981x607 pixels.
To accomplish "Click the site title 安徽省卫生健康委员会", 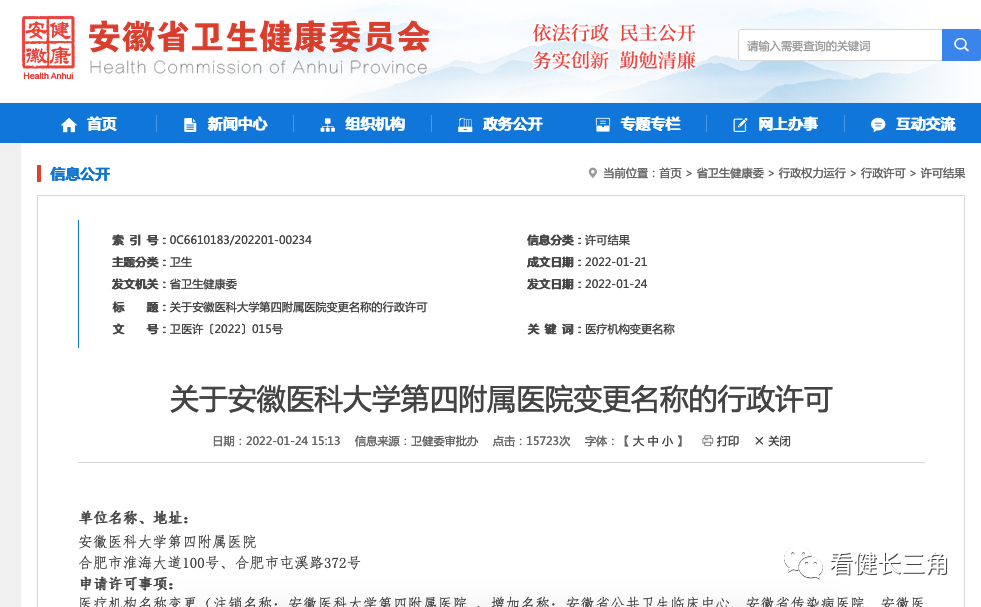I will point(260,36).
